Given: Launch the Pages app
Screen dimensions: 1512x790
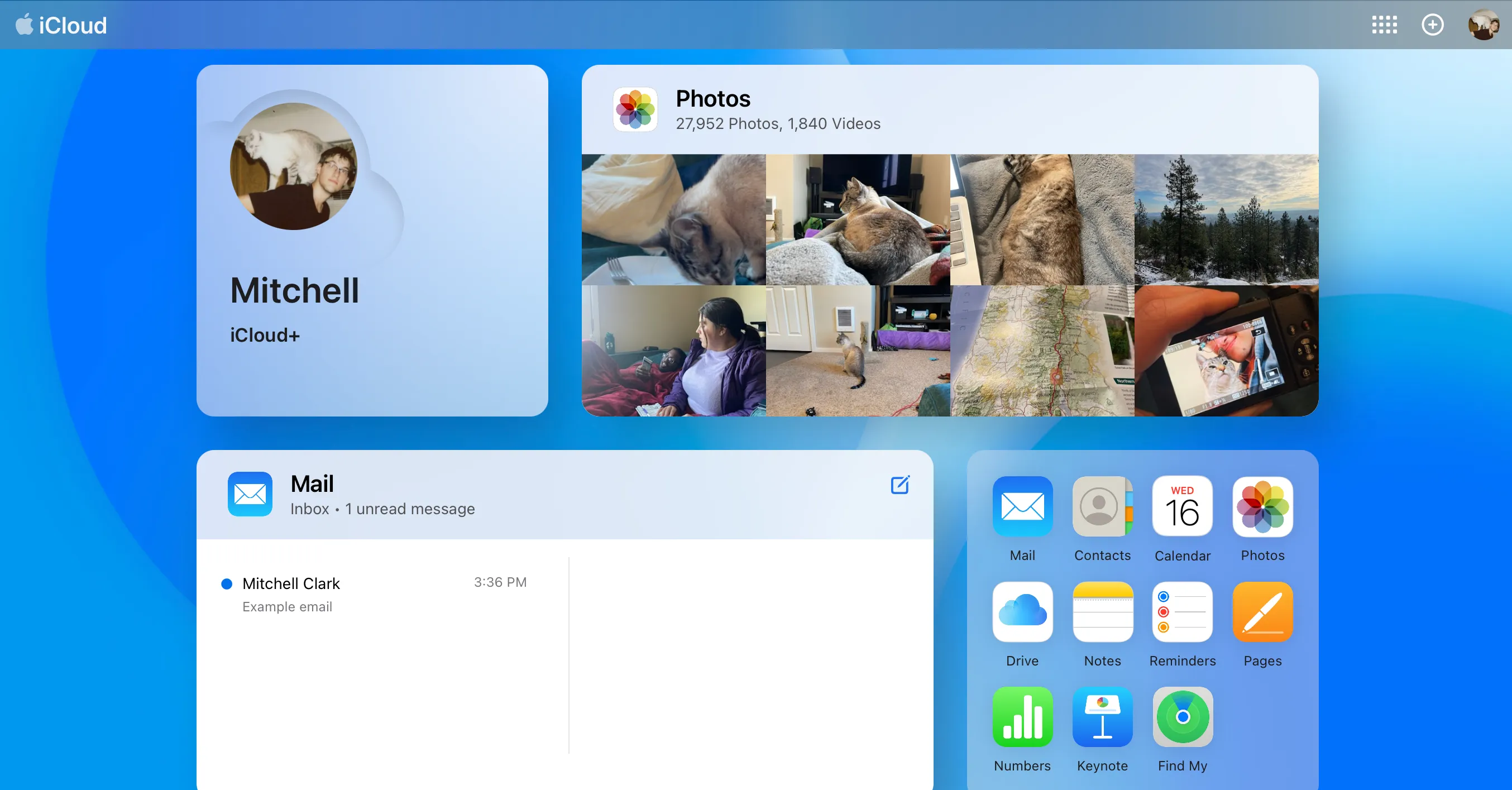Looking at the screenshot, I should (x=1262, y=611).
